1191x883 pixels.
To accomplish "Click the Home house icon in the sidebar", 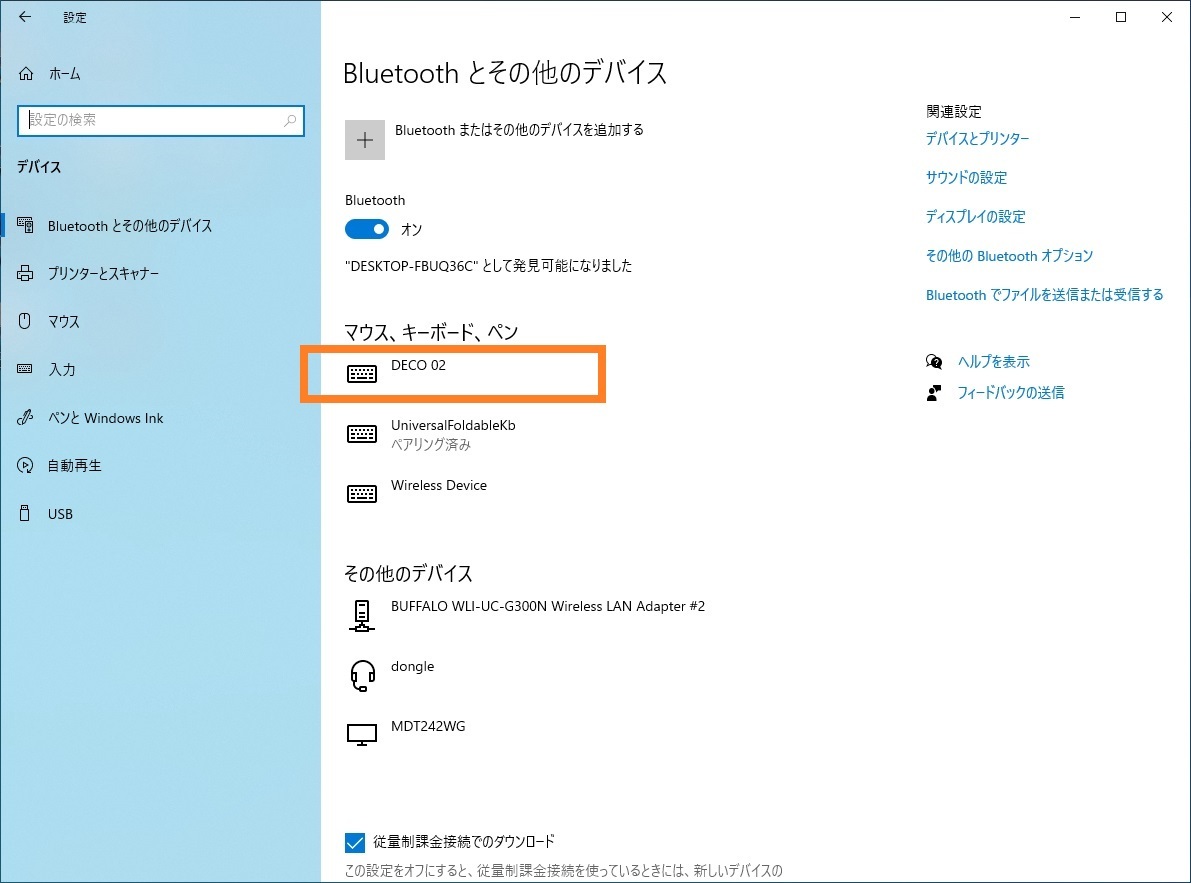I will 26,74.
